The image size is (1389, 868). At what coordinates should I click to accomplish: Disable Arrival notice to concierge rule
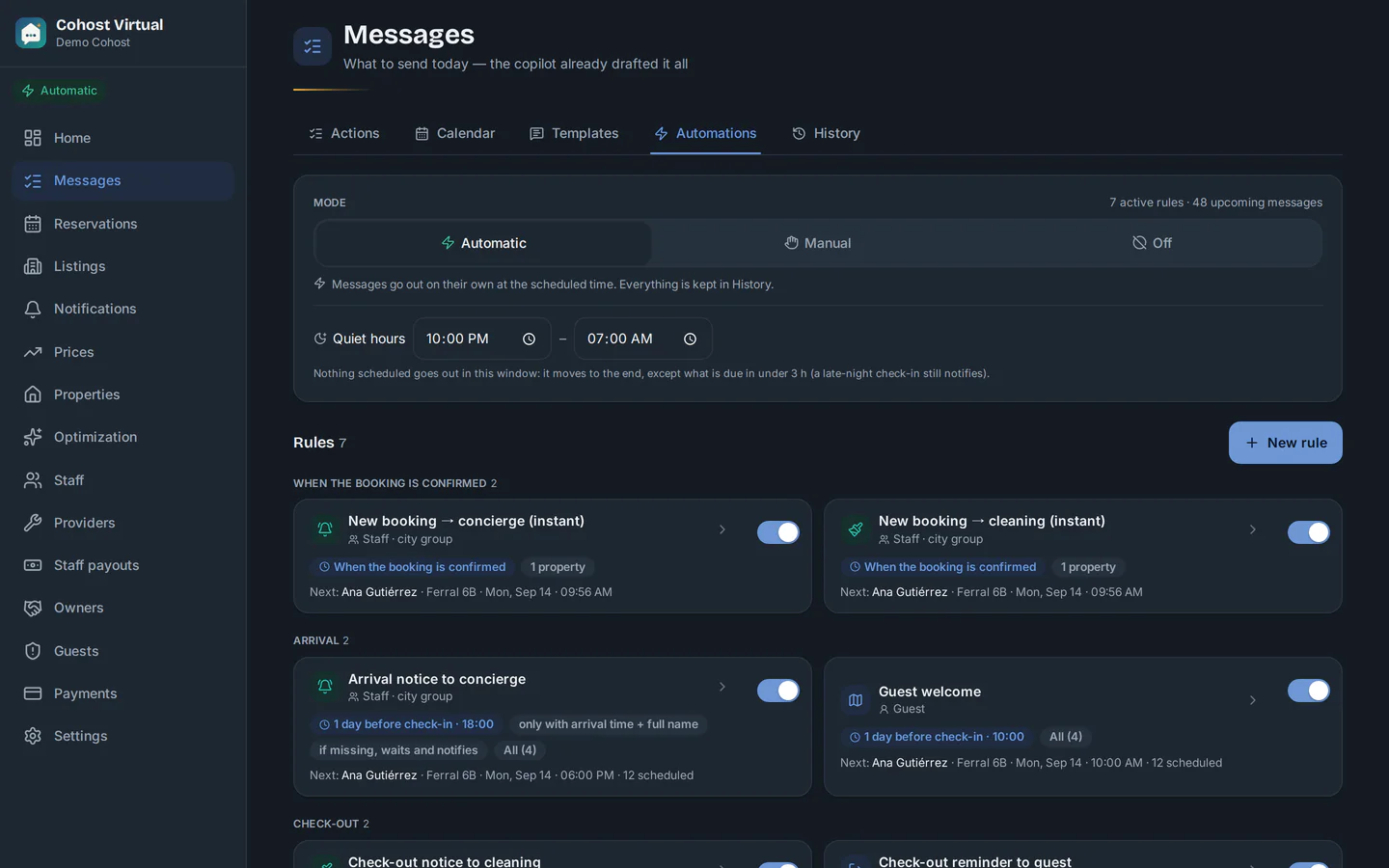778,691
